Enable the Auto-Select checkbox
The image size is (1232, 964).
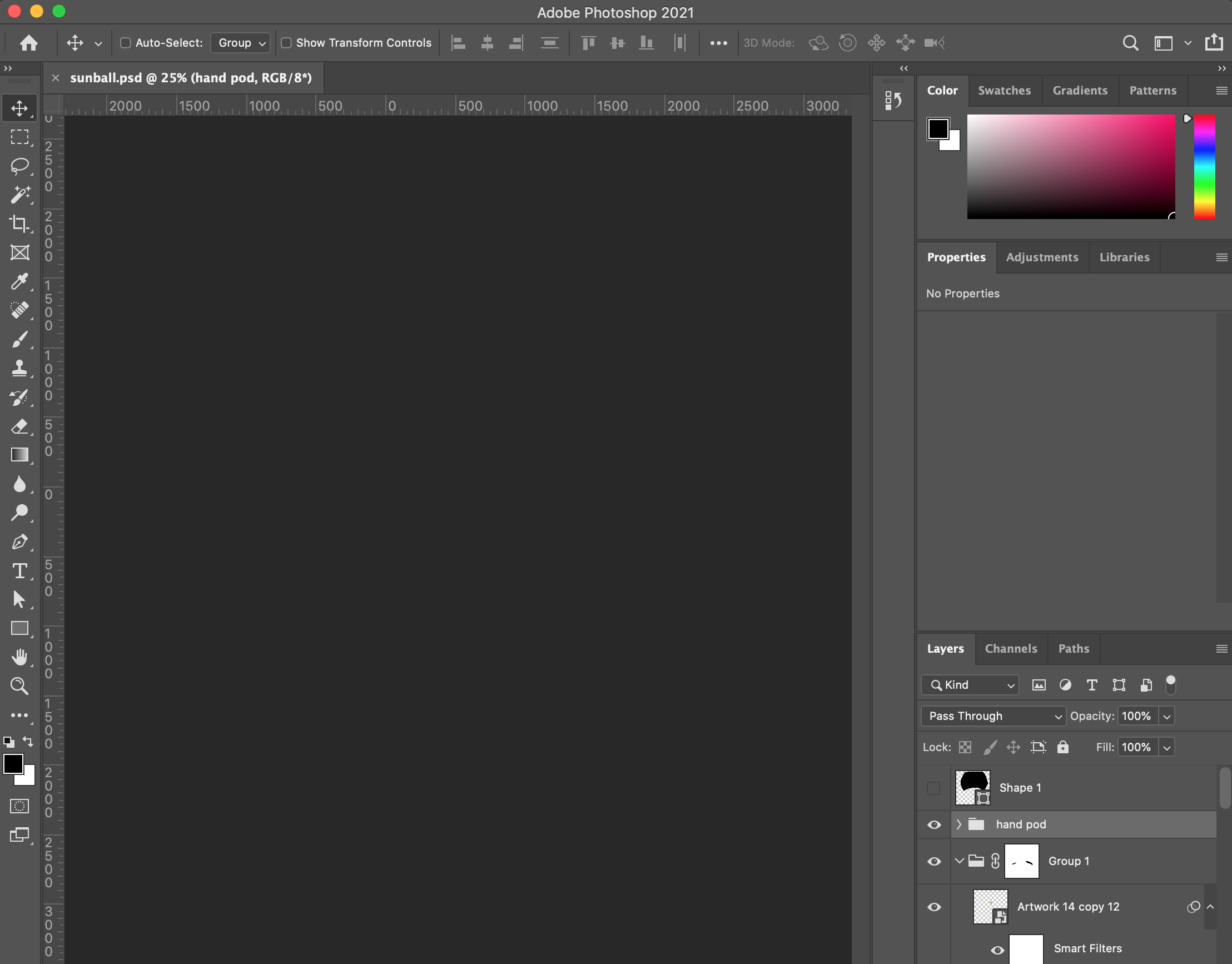point(125,42)
